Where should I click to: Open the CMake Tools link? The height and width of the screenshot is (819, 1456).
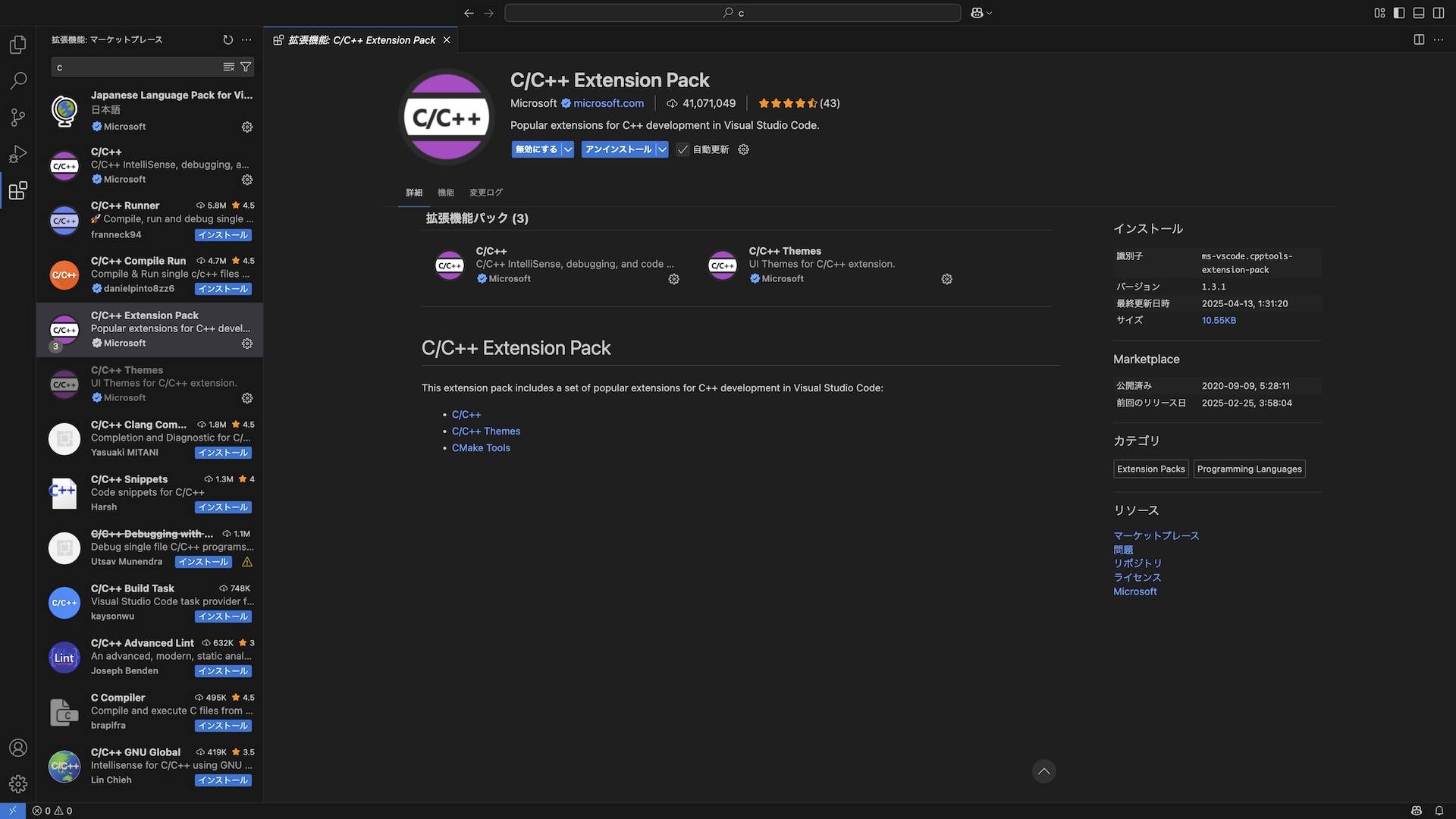point(481,448)
